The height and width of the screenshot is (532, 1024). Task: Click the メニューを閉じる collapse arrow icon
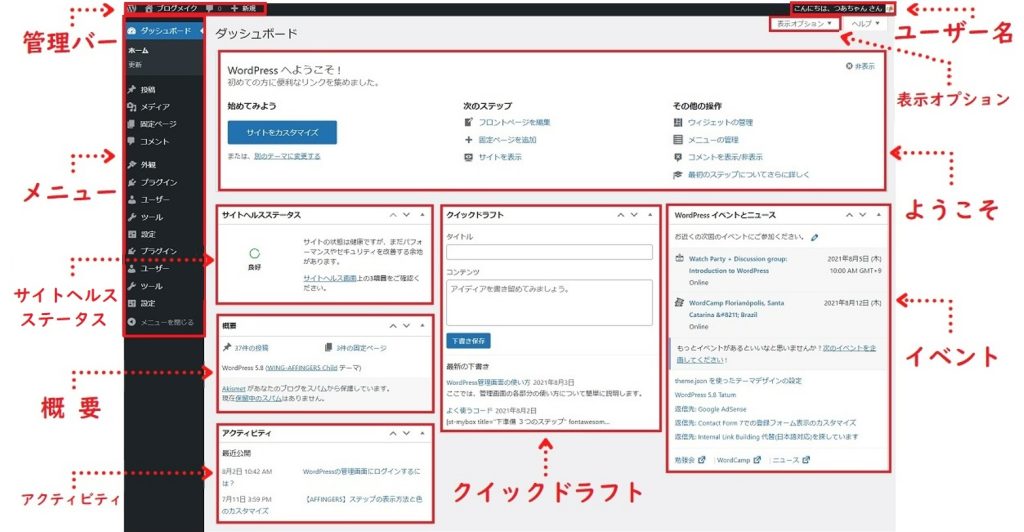tap(132, 322)
